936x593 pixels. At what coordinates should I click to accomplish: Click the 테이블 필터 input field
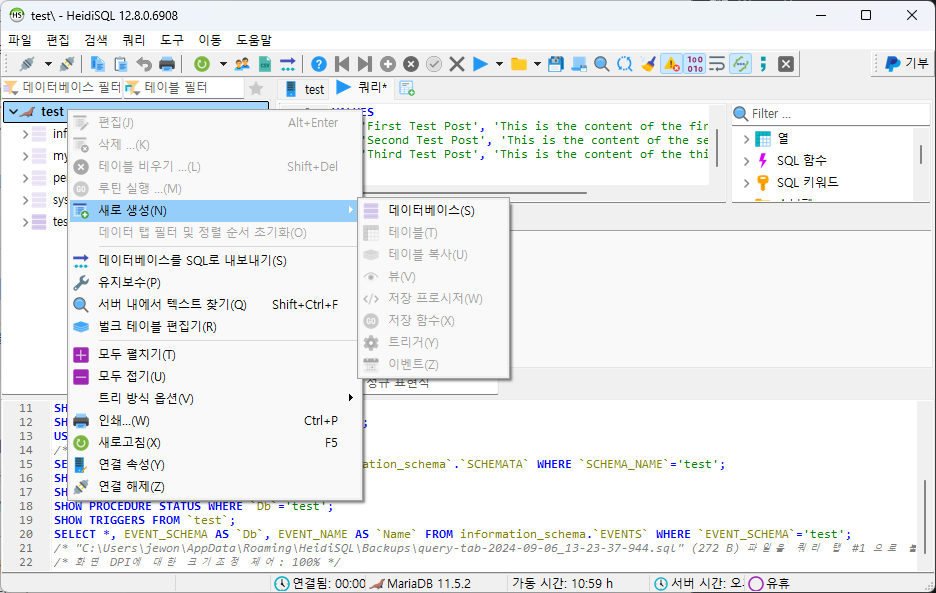pos(184,88)
